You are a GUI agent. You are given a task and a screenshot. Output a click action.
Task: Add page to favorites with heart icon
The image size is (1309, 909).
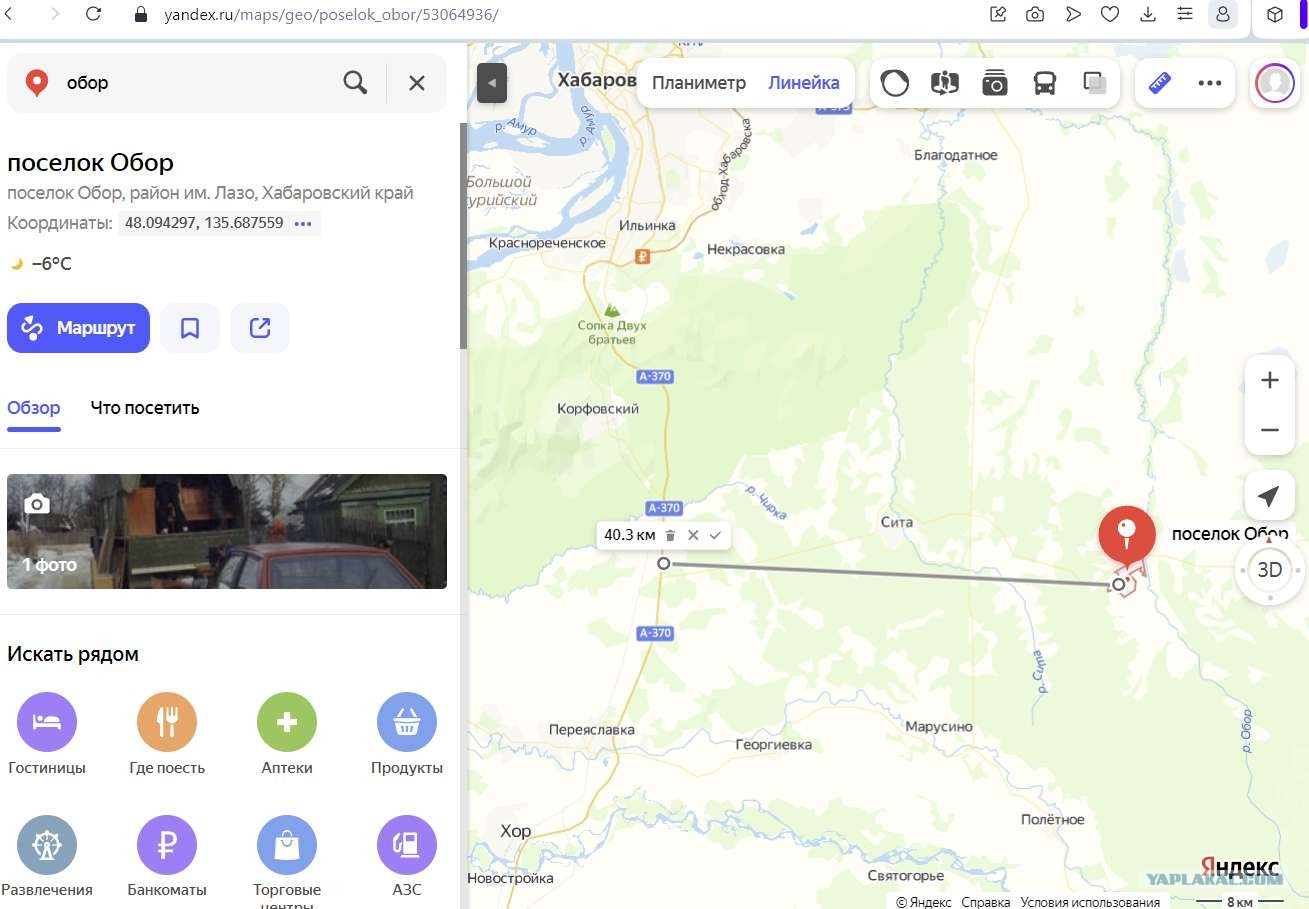(1109, 14)
